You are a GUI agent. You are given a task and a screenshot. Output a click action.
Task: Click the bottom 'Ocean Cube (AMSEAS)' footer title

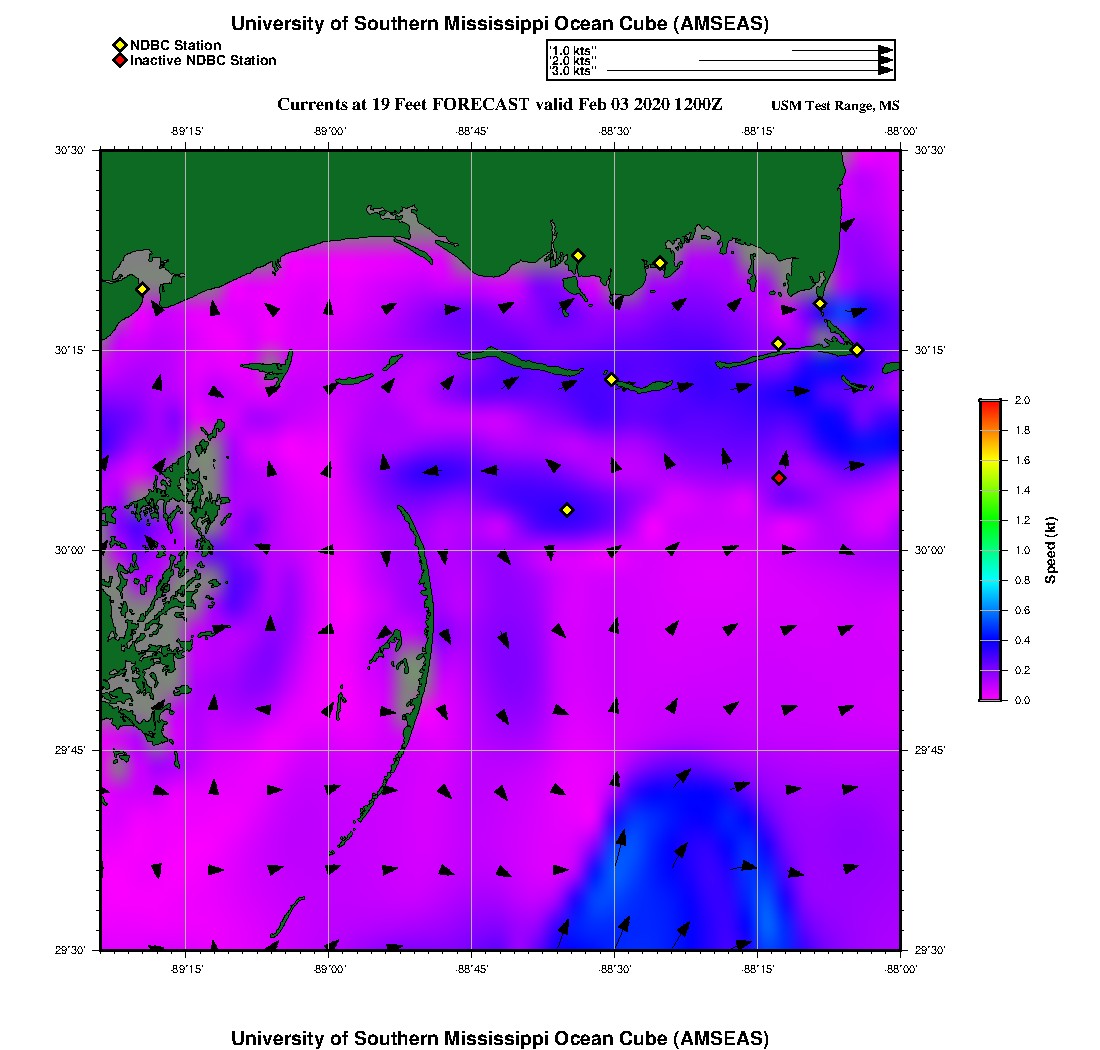tap(500, 1038)
